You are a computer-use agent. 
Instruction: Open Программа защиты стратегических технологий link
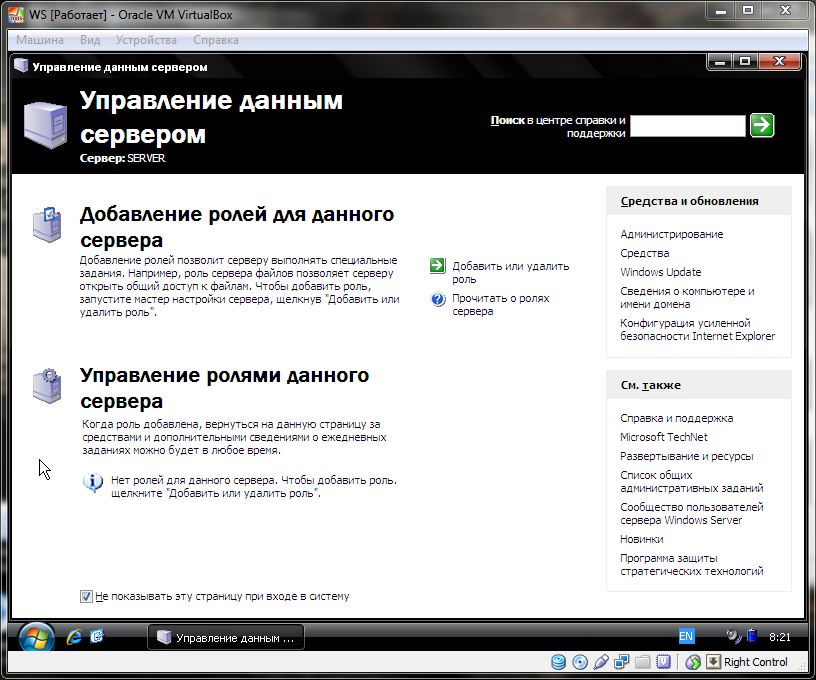click(x=692, y=564)
